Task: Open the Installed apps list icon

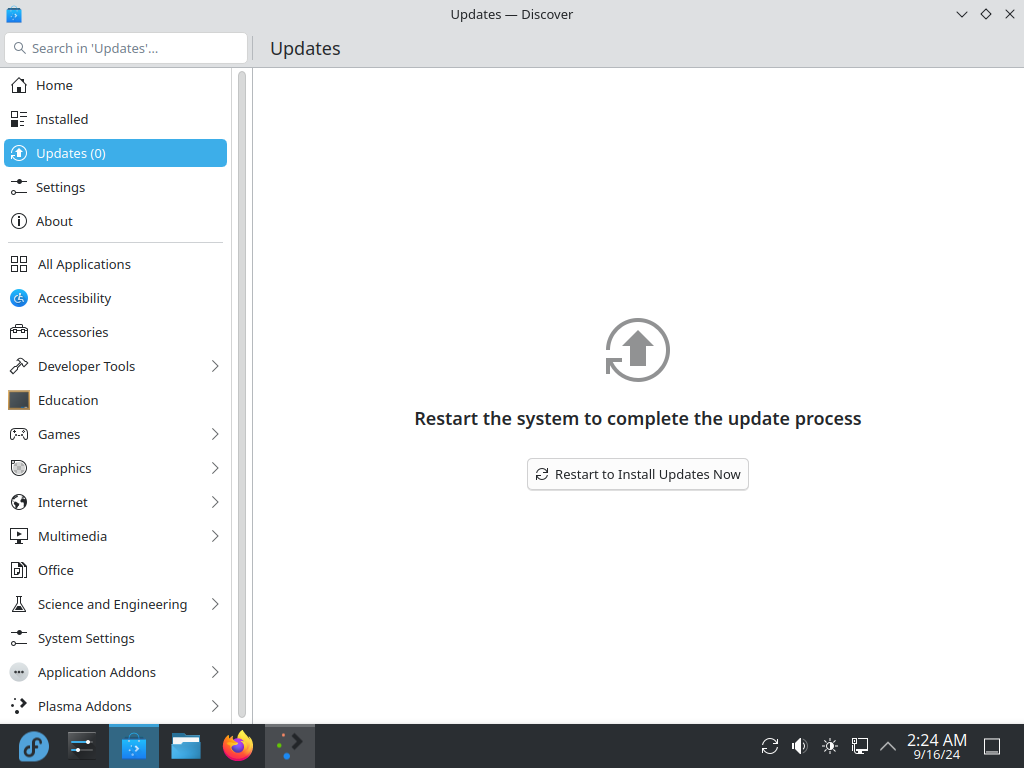Action: click(x=19, y=120)
